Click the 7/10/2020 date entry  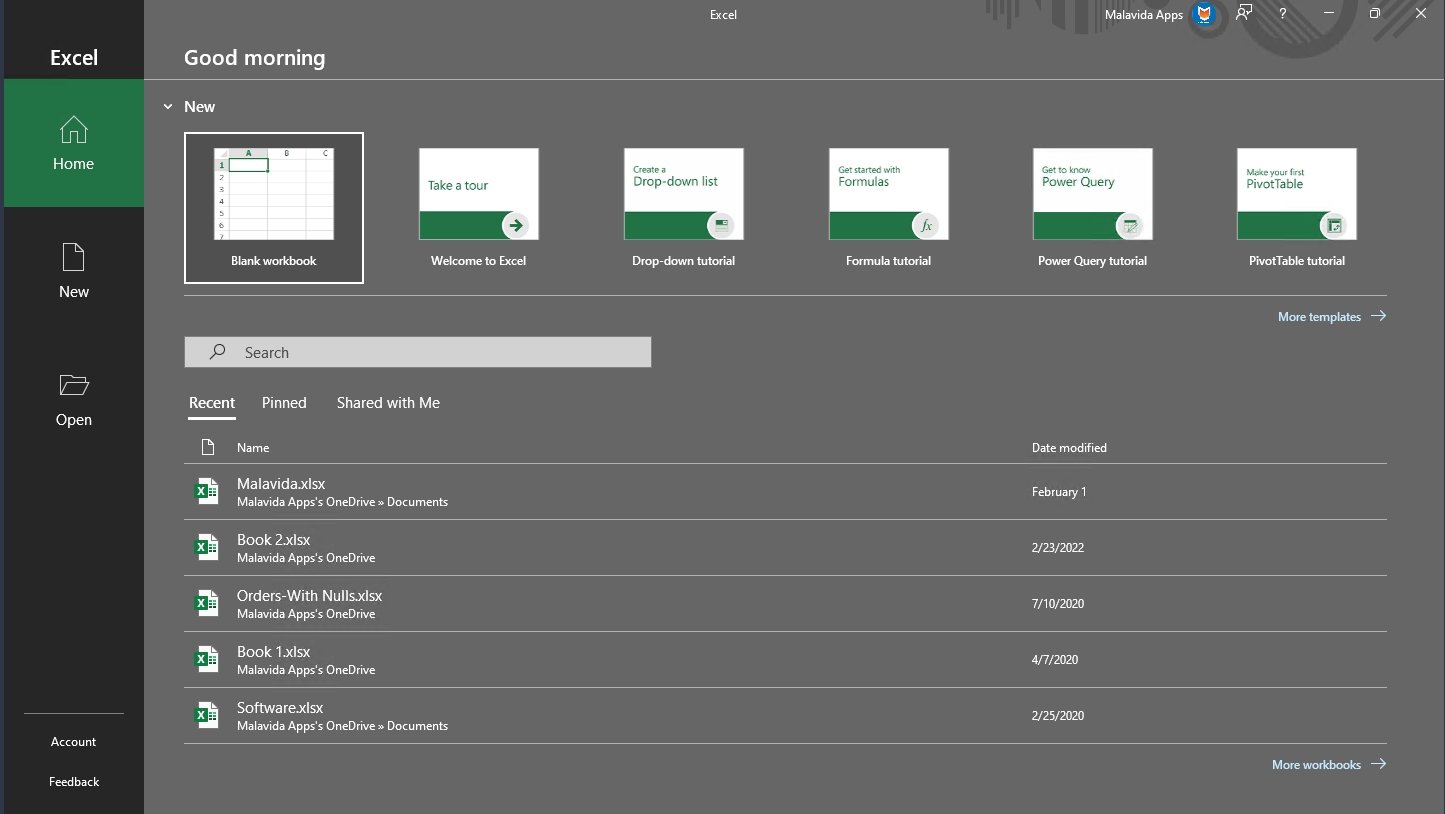1058,604
